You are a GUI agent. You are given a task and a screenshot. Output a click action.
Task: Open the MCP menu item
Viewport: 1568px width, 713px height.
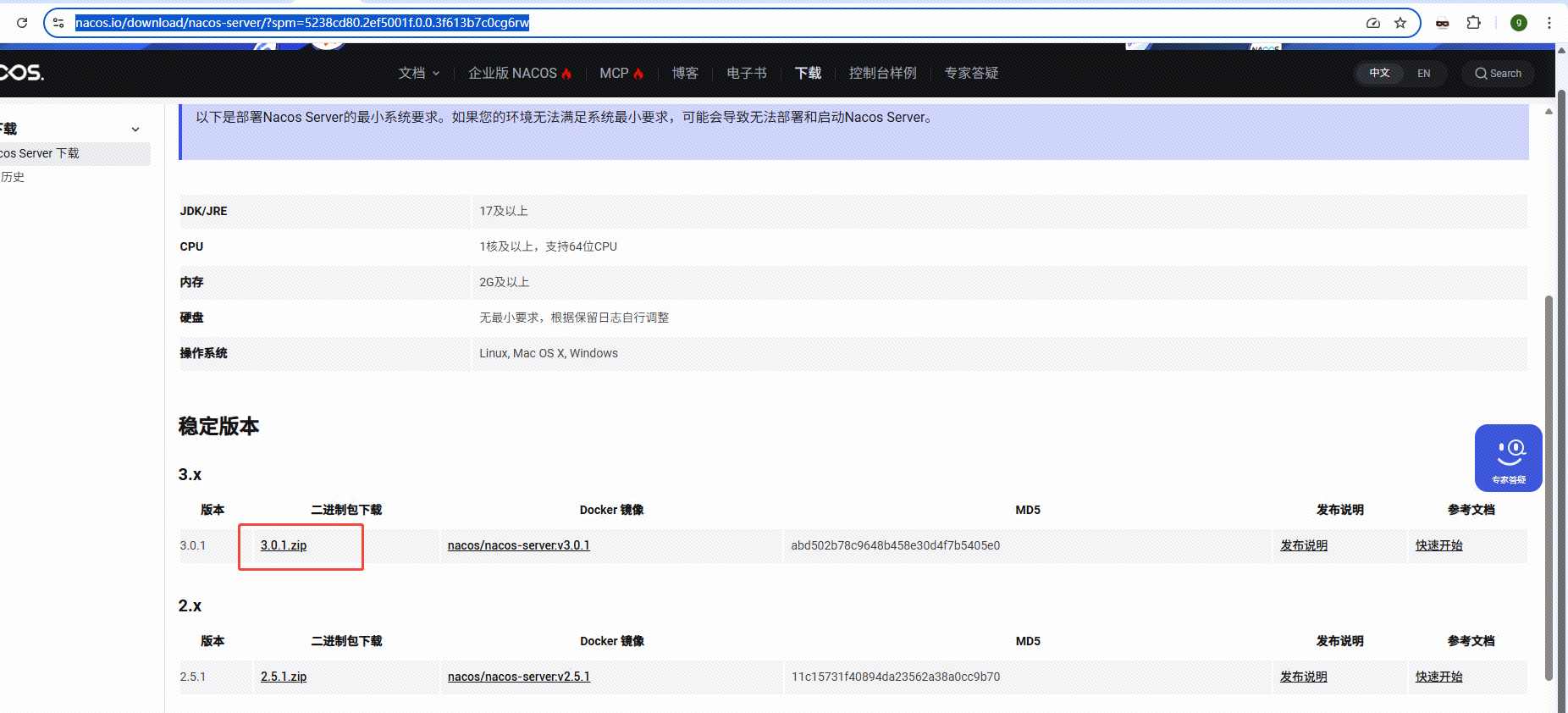pos(621,74)
